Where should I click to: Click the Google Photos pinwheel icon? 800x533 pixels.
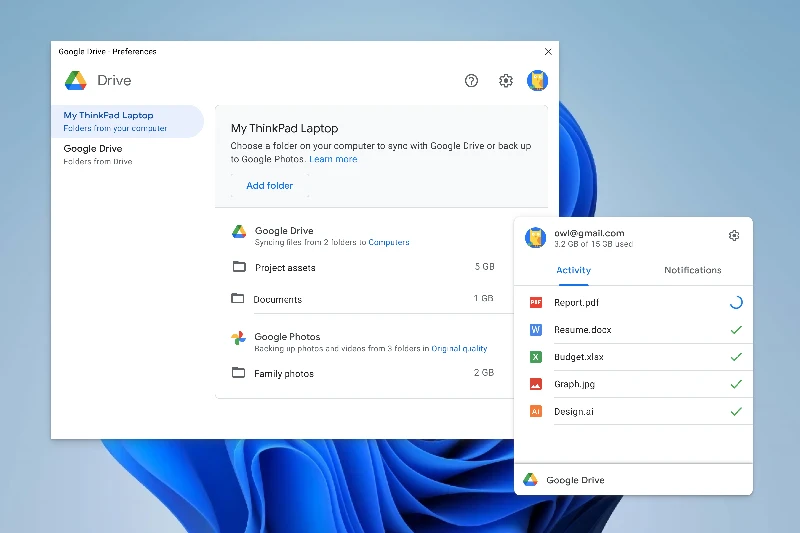click(239, 338)
